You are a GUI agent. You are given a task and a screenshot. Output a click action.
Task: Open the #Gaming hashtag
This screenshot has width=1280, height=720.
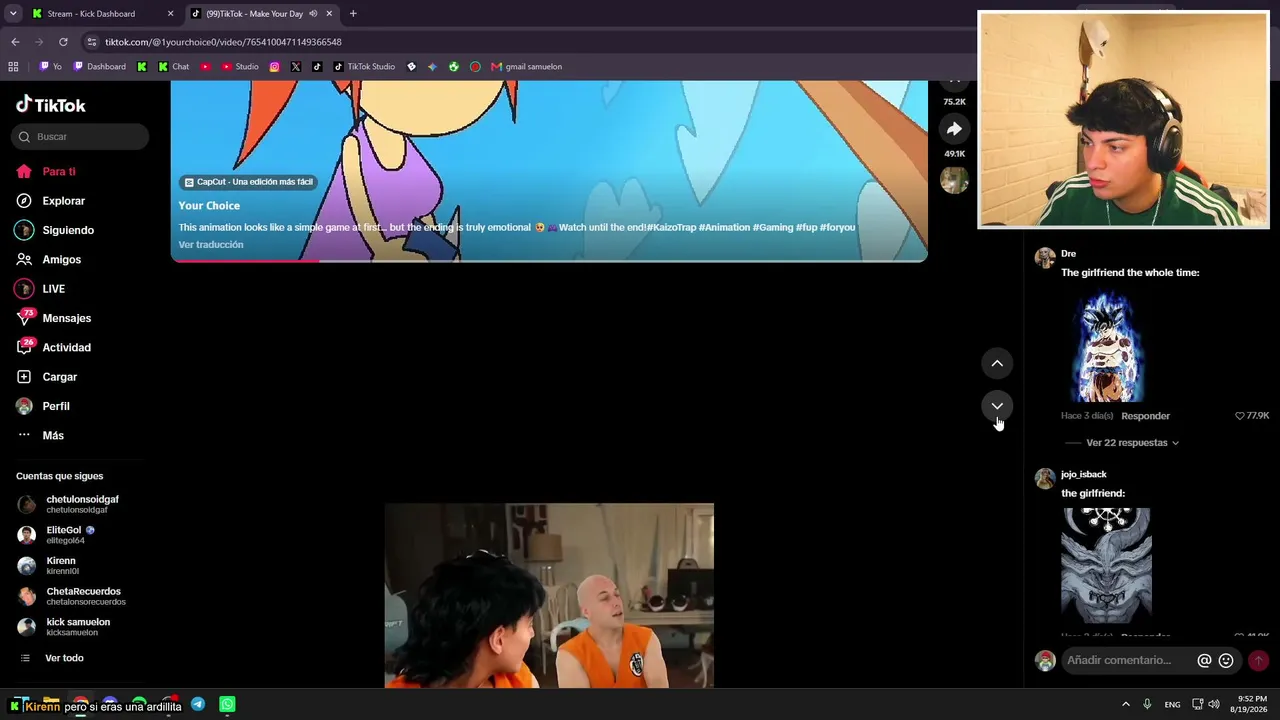coord(773,228)
